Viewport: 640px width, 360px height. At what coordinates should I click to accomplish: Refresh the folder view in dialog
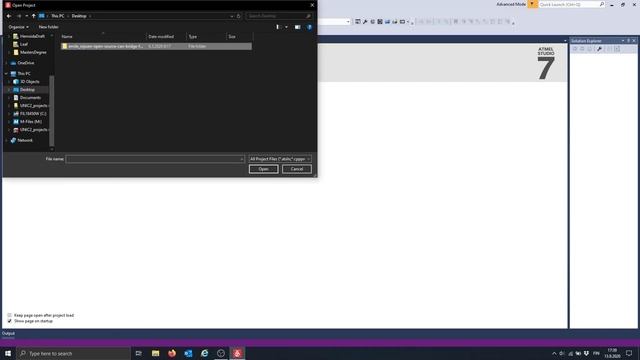click(239, 16)
